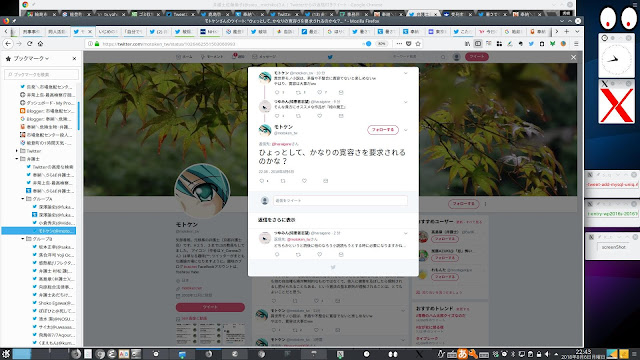Save the page to Pocket
This screenshot has height=360, width=640.
coord(409,44)
